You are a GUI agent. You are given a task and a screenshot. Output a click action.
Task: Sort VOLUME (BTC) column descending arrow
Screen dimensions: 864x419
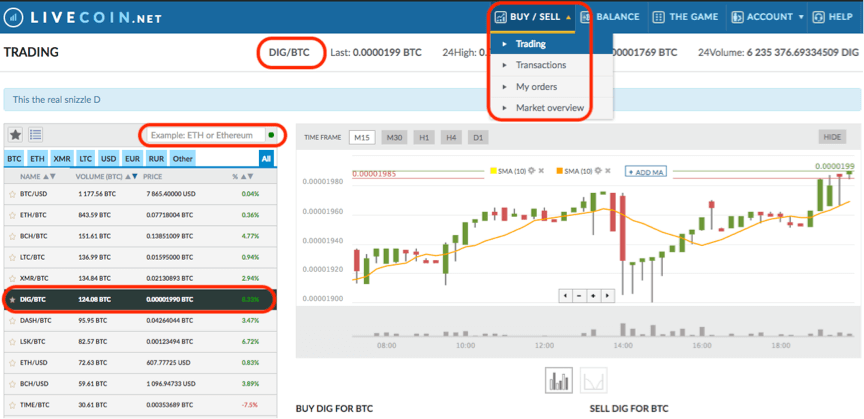coord(134,177)
